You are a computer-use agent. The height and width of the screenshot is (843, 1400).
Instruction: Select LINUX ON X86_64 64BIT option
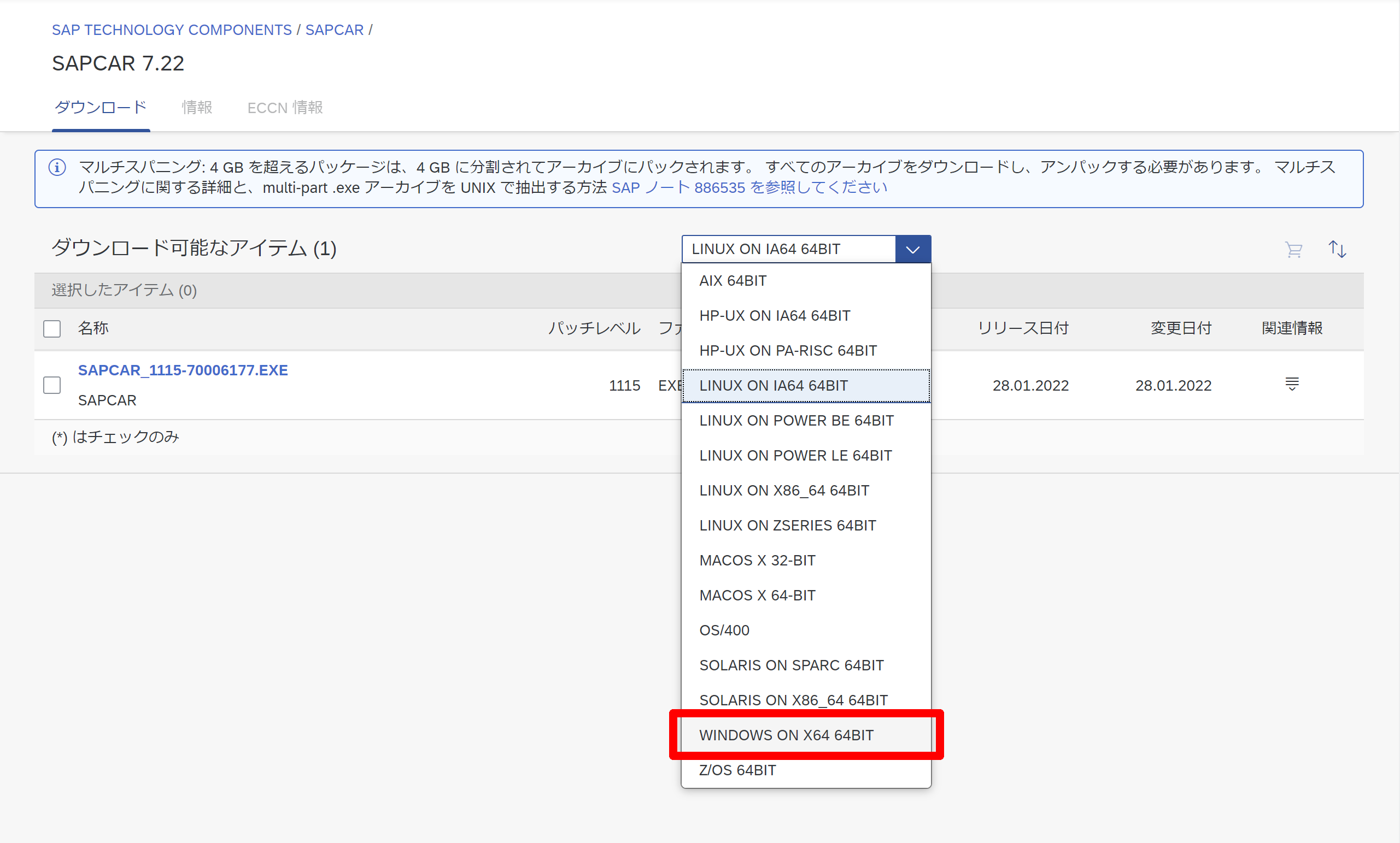(x=784, y=490)
